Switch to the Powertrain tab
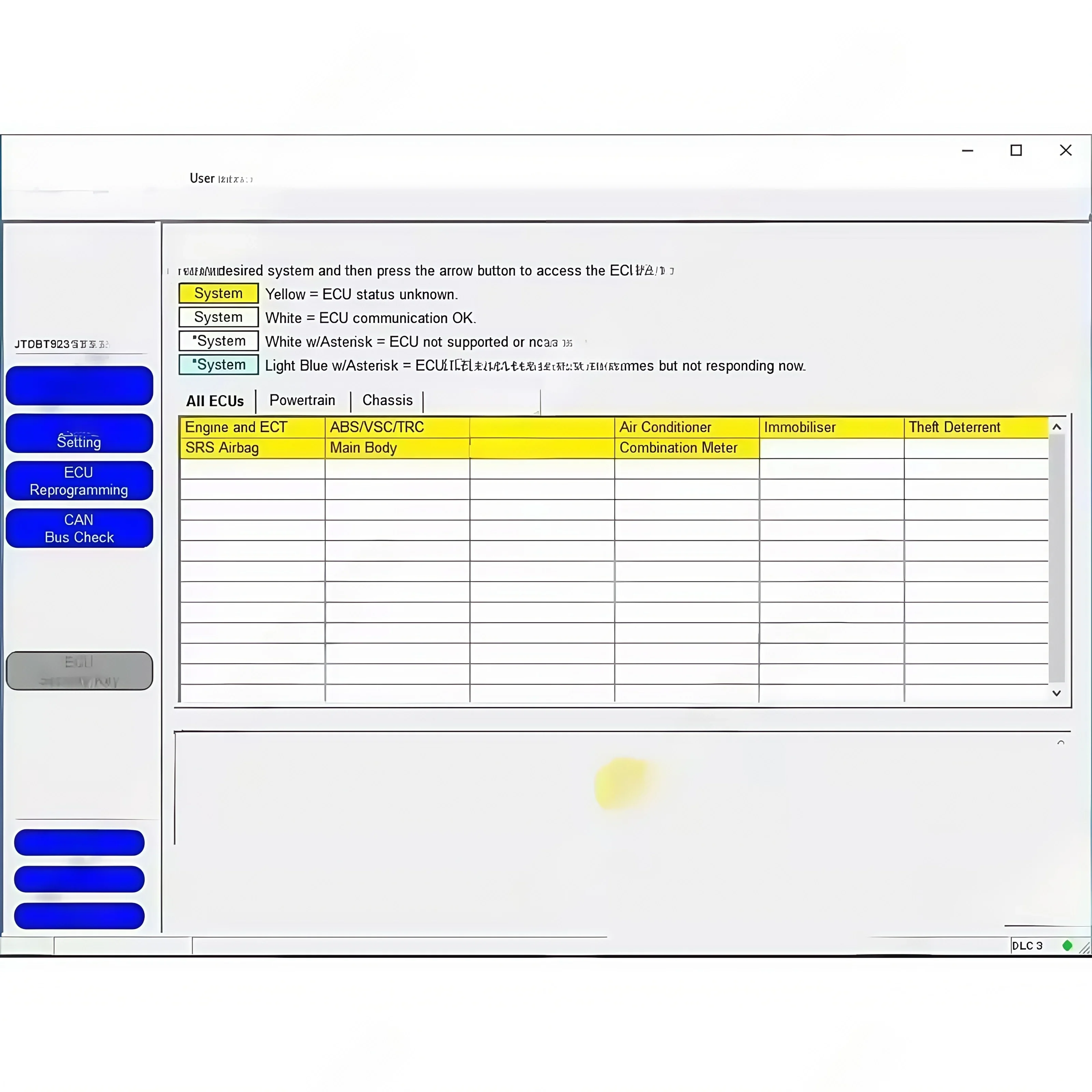1092x1092 pixels. [302, 400]
